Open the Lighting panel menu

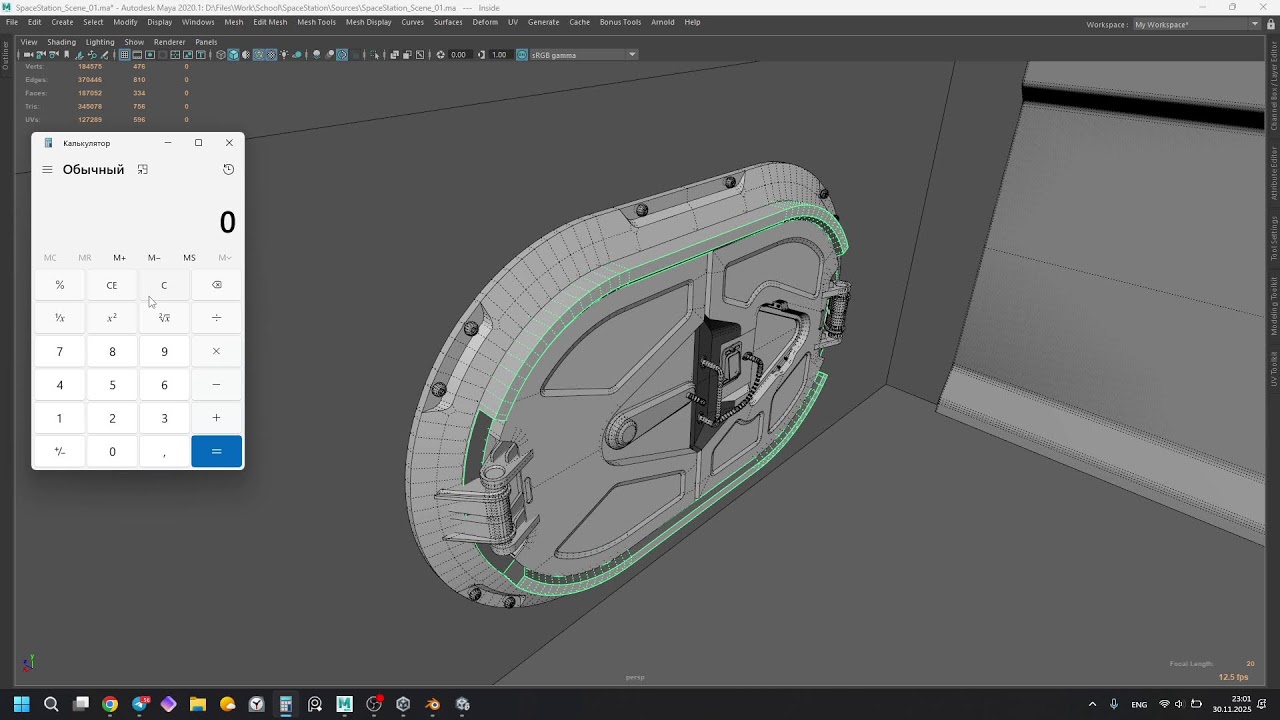pyautogui.click(x=100, y=42)
